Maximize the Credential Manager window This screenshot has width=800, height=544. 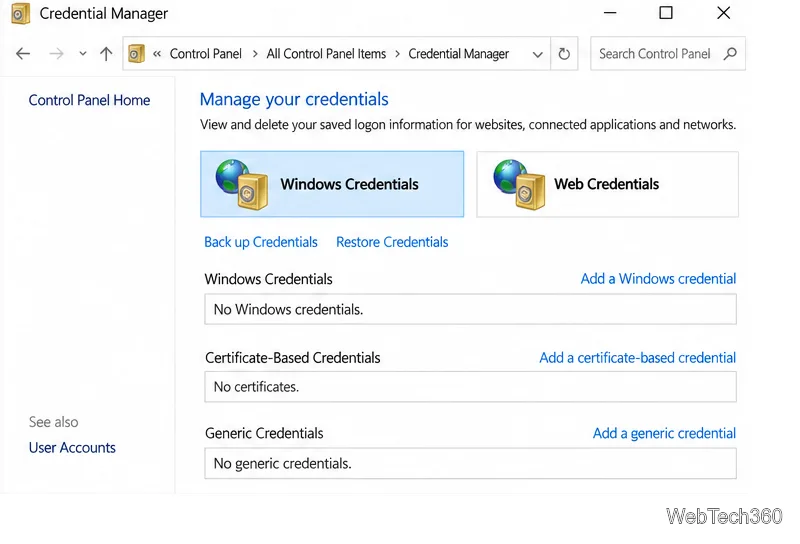tap(666, 13)
